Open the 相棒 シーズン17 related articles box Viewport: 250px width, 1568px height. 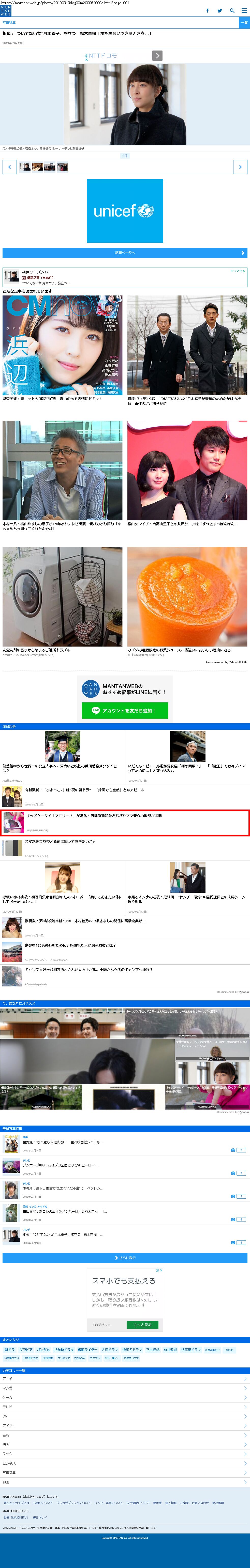click(125, 277)
